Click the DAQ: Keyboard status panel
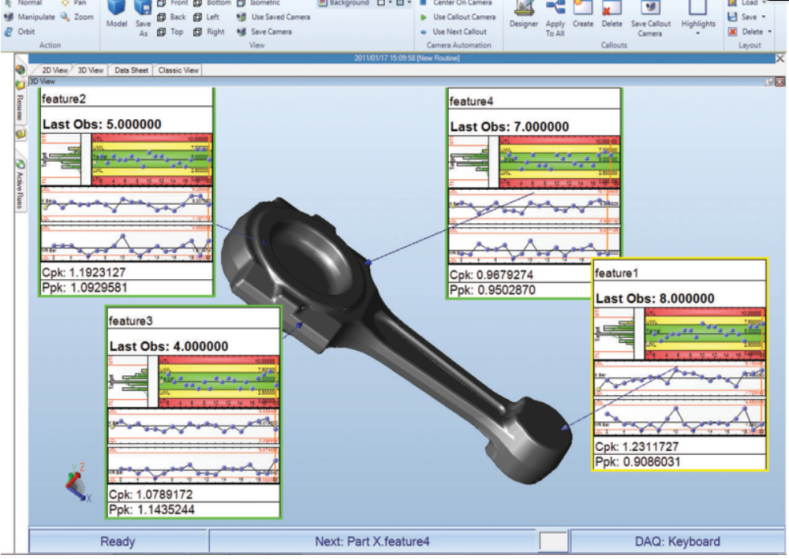 [x=677, y=541]
